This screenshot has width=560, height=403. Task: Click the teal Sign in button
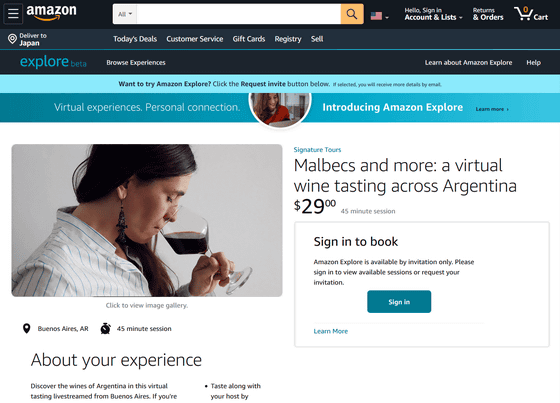pos(399,302)
